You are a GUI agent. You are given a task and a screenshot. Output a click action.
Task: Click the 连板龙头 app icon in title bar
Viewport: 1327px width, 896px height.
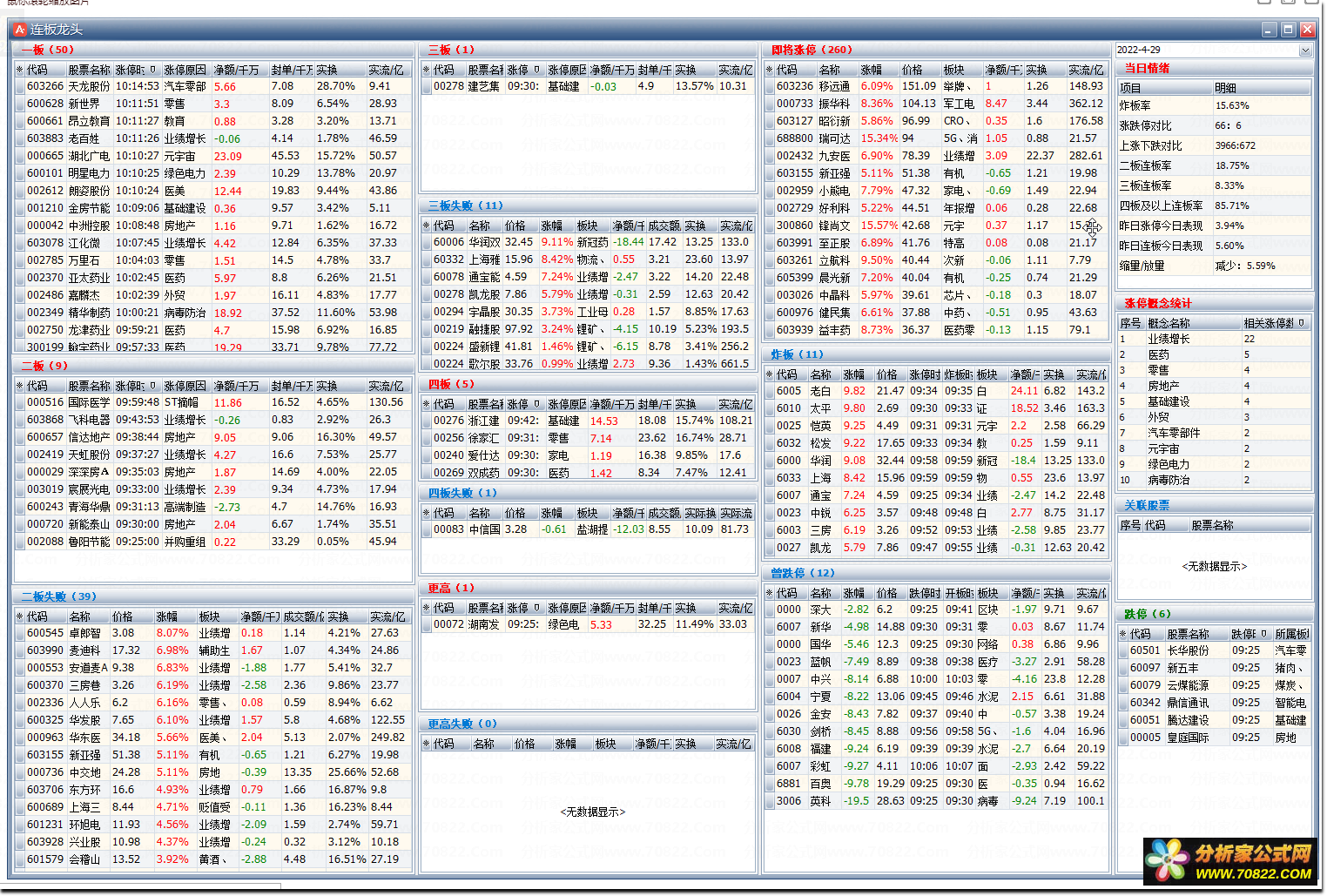point(20,30)
